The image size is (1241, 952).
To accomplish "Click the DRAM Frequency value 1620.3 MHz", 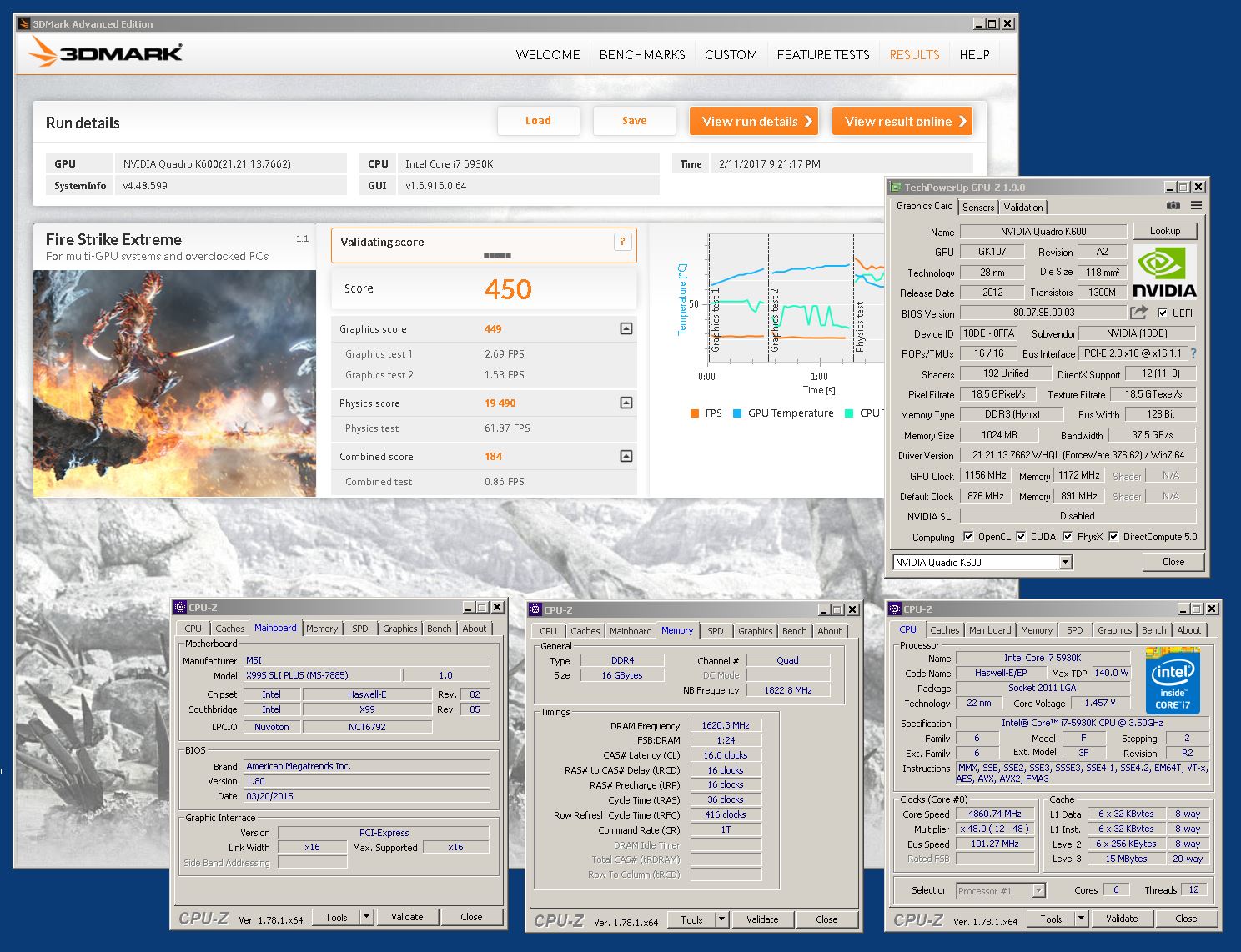I will click(725, 725).
